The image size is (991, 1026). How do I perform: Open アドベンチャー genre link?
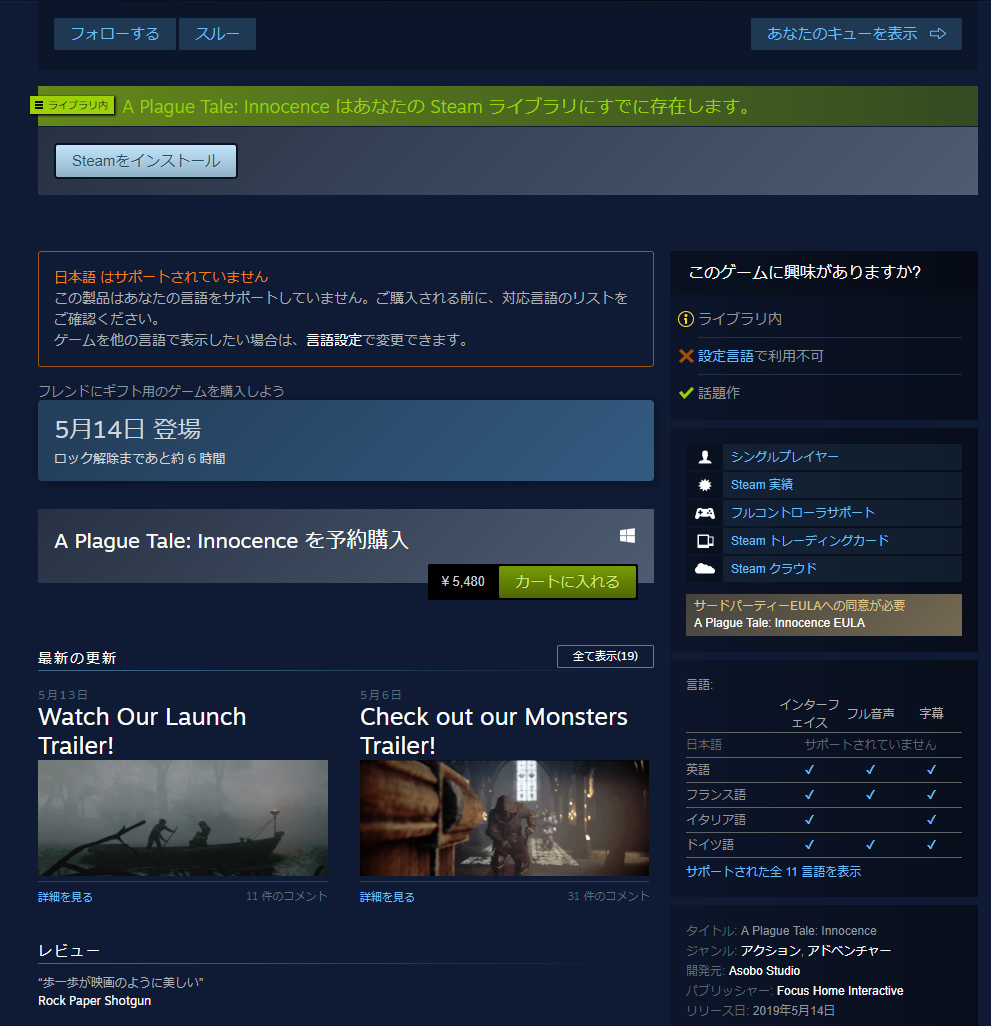point(848,951)
